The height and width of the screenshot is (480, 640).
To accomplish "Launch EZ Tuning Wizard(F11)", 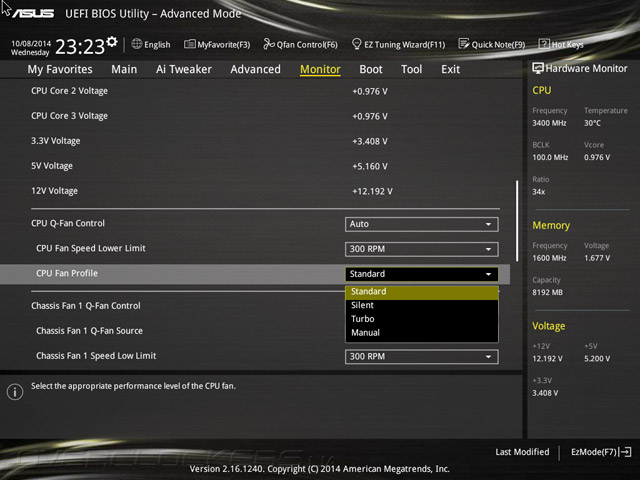I will click(398, 44).
